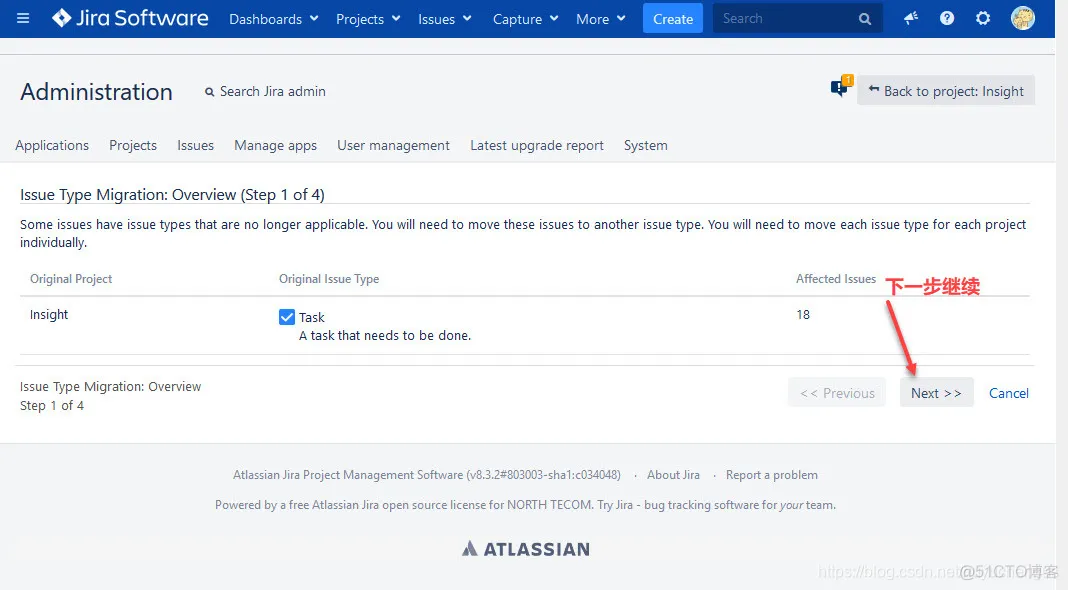Click the magnifier icon in the top search box
The height and width of the screenshot is (590, 1068).
pyautogui.click(x=865, y=19)
